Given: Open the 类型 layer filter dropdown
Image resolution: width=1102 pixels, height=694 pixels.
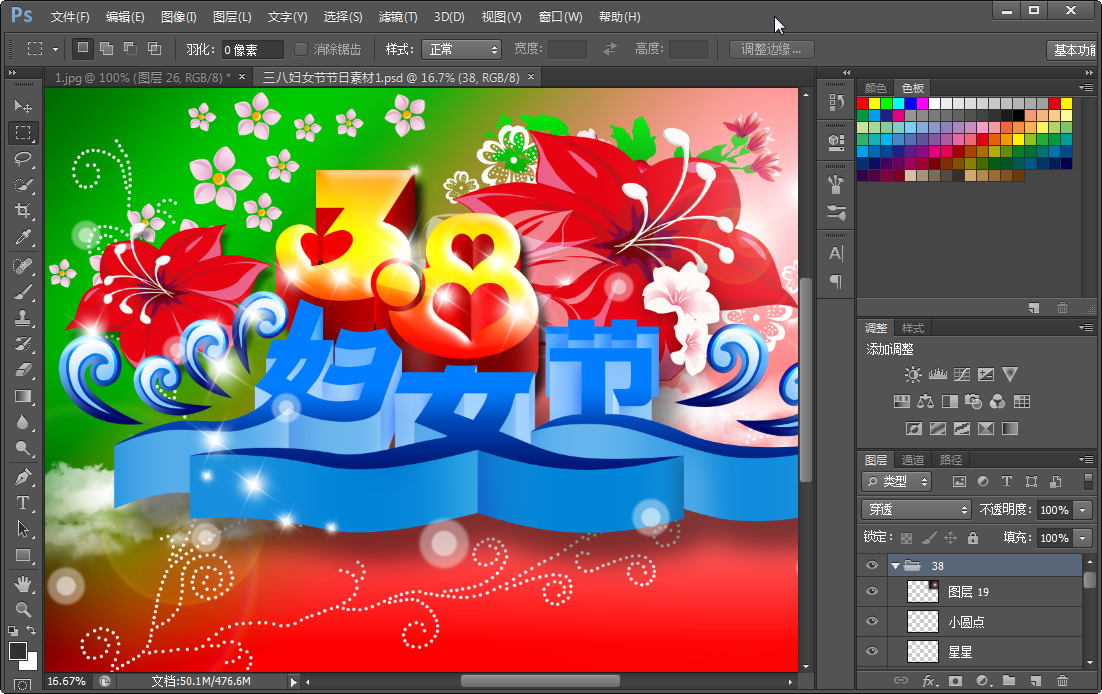Looking at the screenshot, I should (x=896, y=482).
